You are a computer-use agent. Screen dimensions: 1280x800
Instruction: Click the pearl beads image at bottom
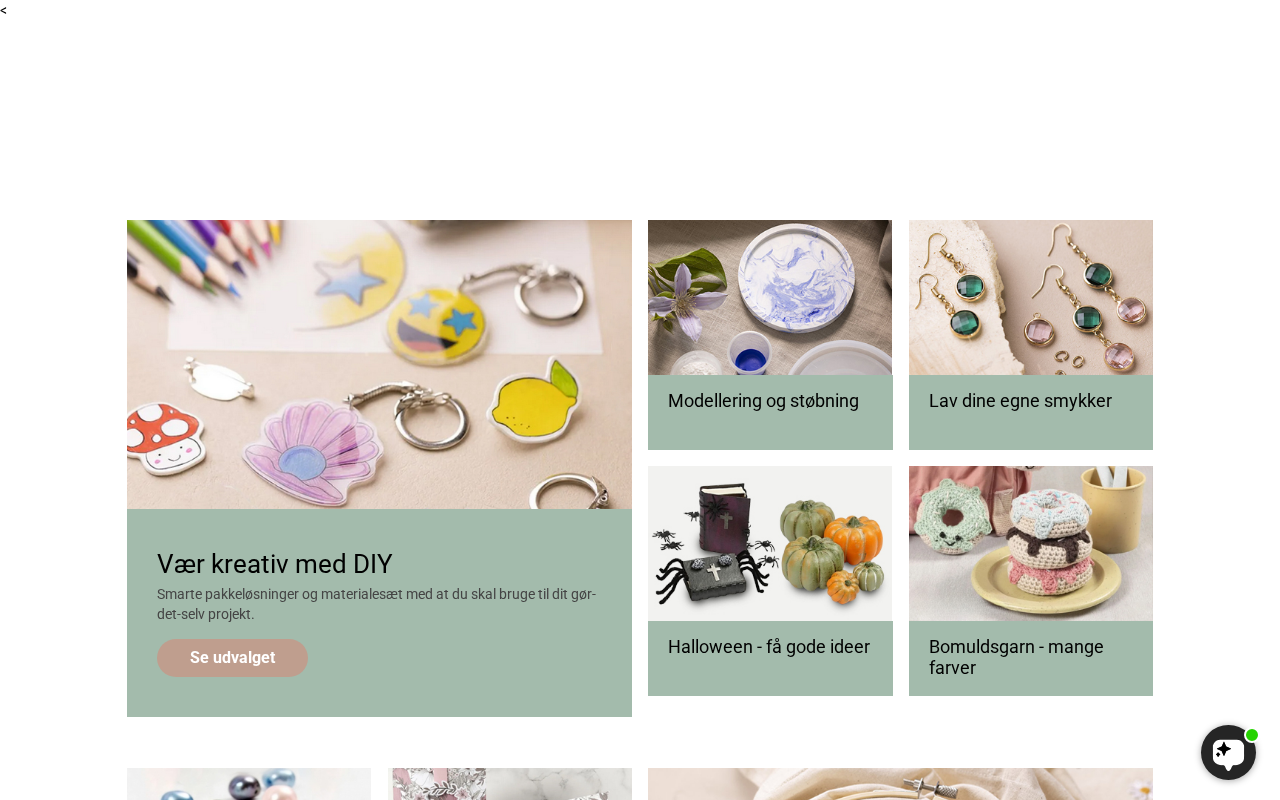click(x=249, y=784)
